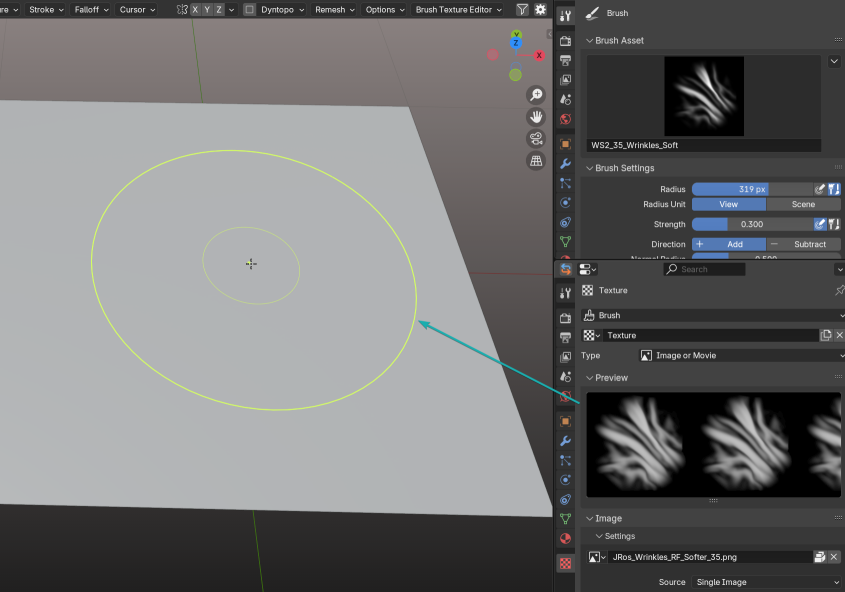The width and height of the screenshot is (845, 592).
Task: Open Scene tab in upper Properties editor
Action: click(565, 99)
